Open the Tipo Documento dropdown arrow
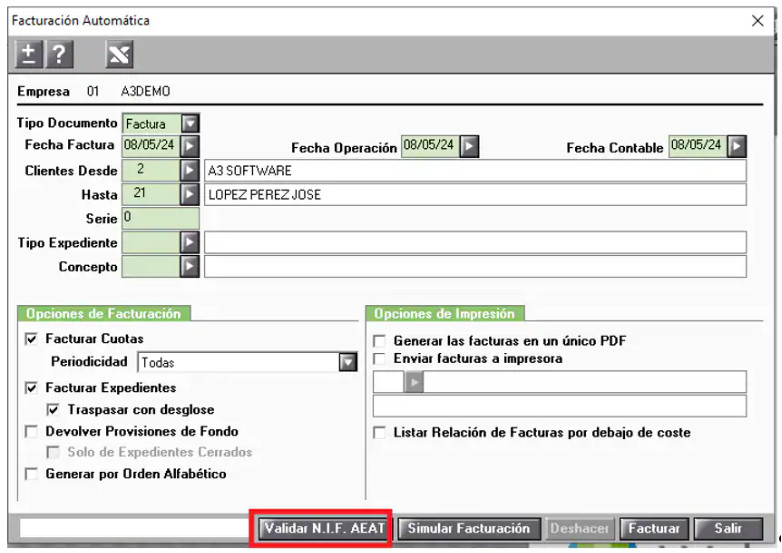 [x=190, y=123]
